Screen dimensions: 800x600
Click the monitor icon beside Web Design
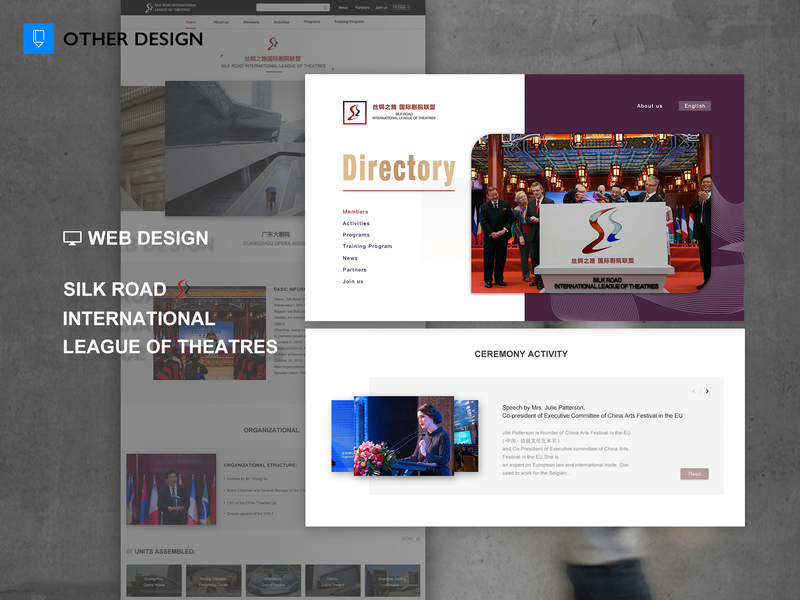tap(72, 238)
